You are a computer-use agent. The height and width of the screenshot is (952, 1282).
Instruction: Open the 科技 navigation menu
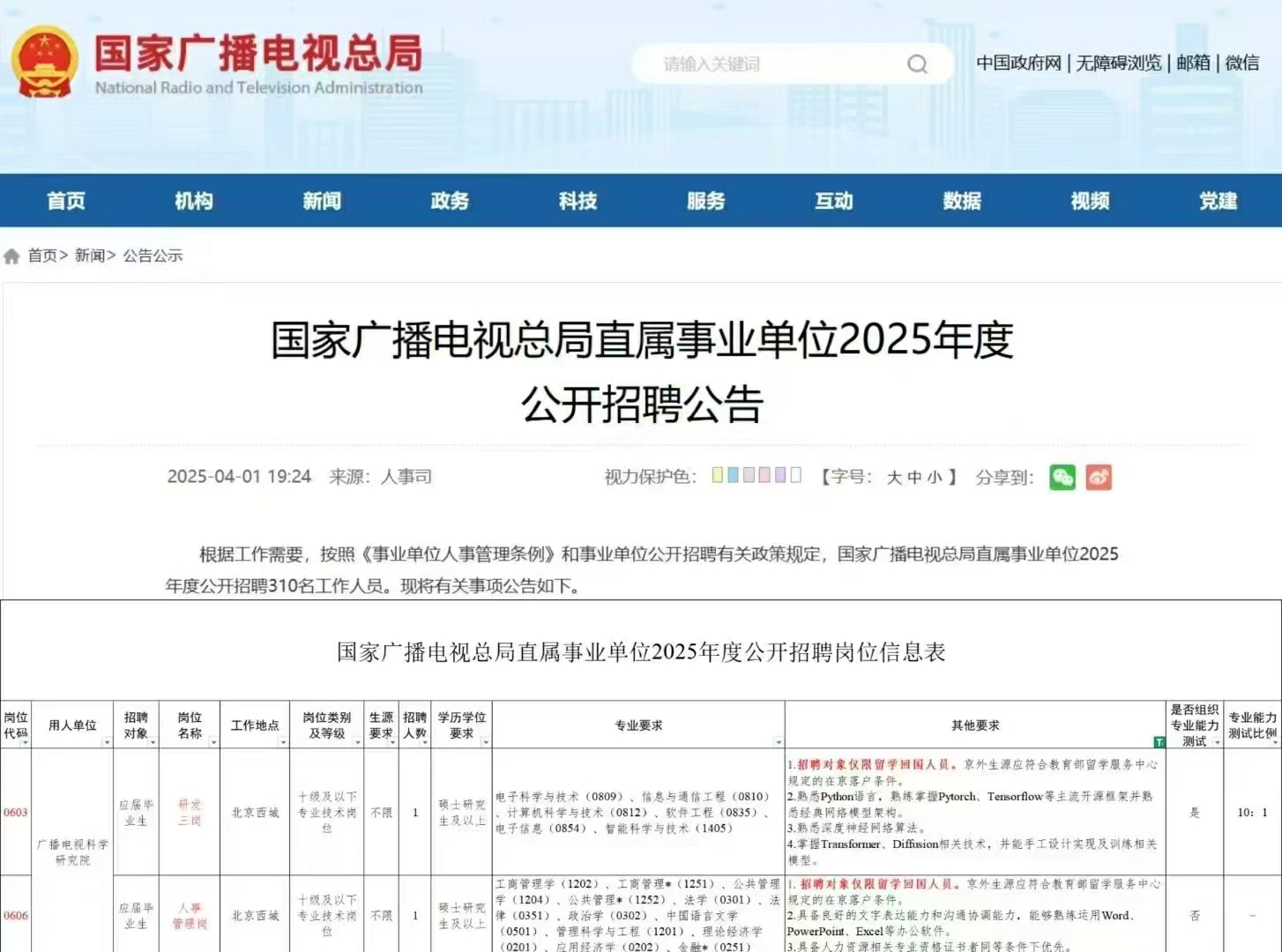click(578, 201)
